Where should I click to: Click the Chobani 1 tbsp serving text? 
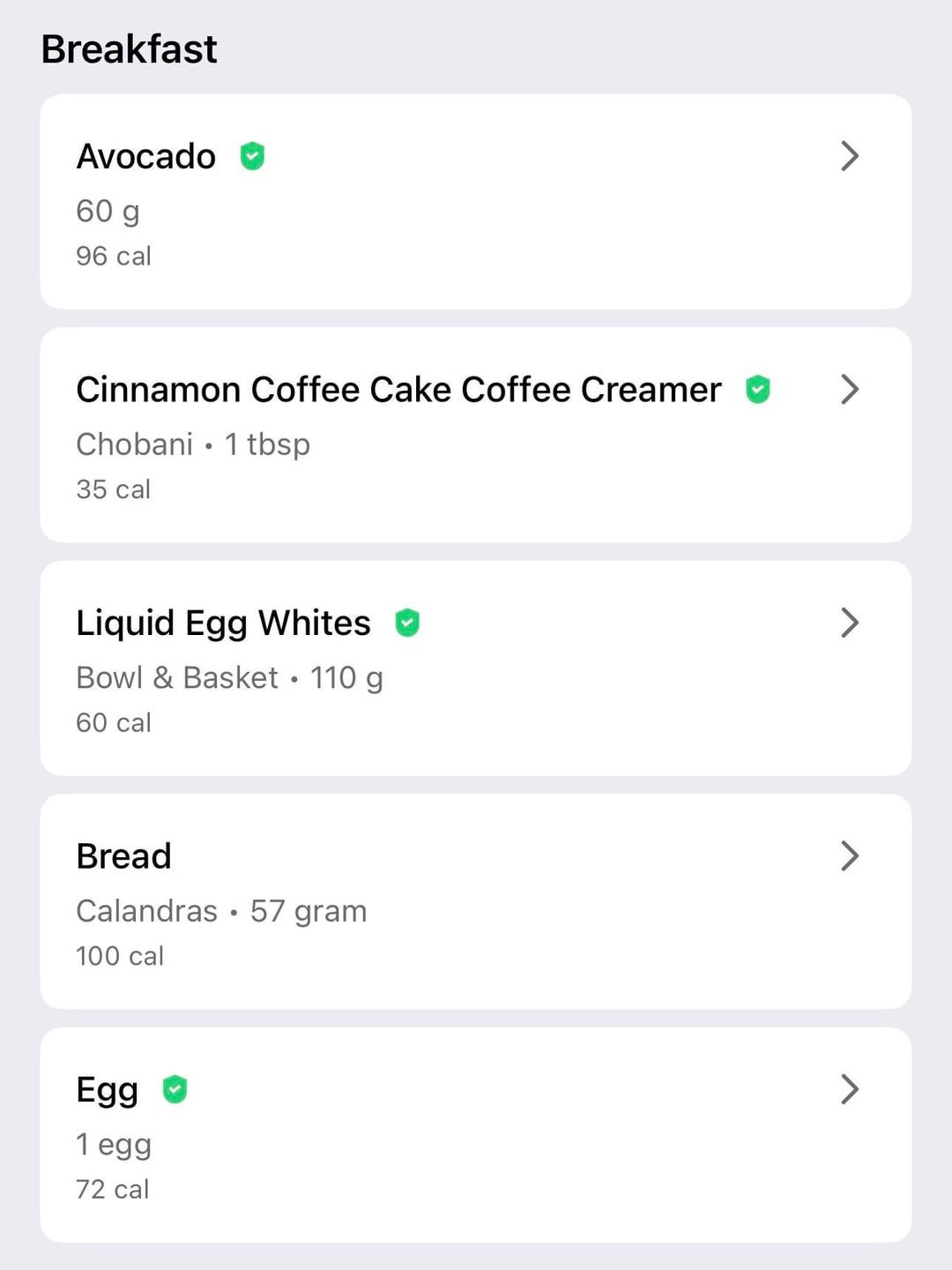coord(193,444)
